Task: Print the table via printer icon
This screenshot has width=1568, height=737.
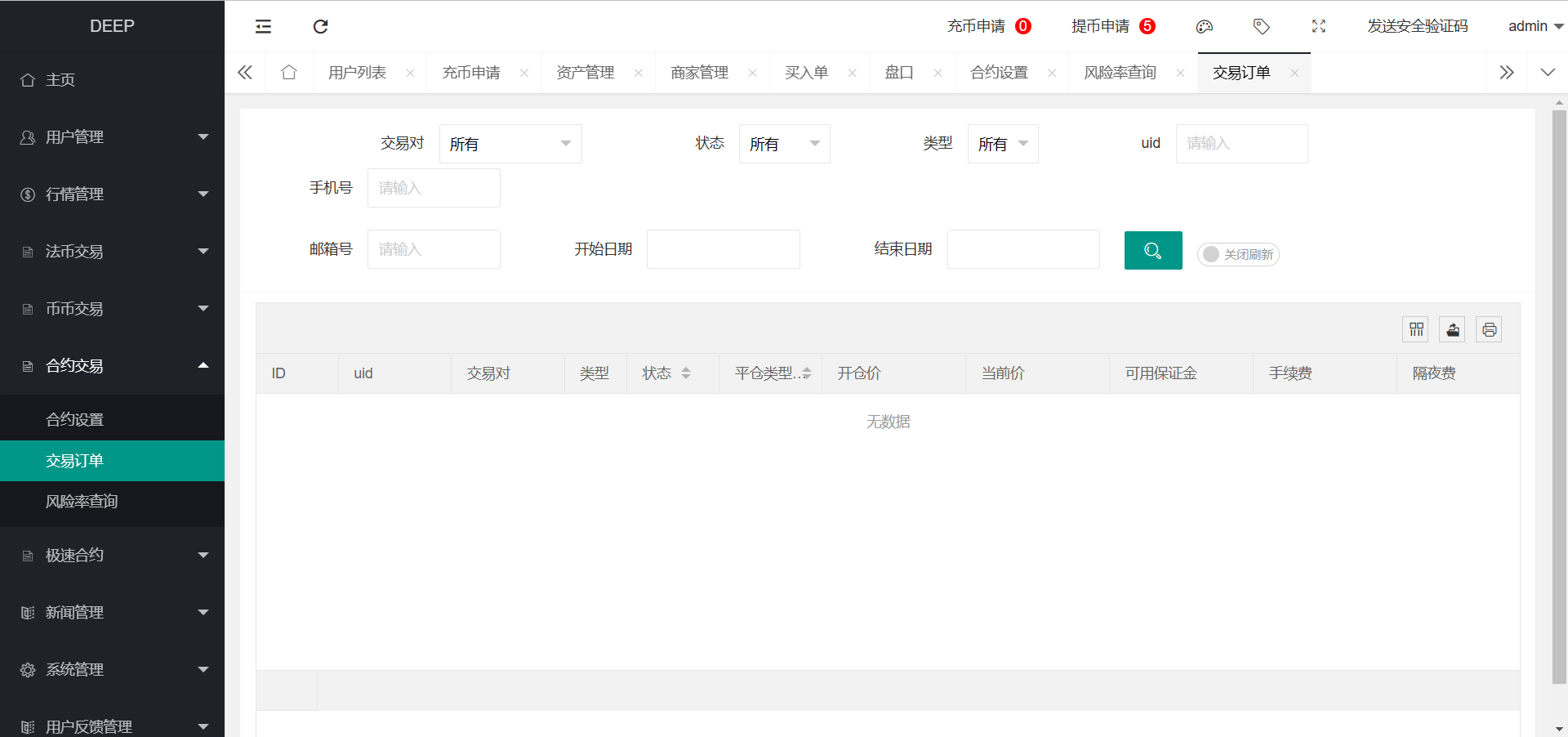Action: (1489, 329)
